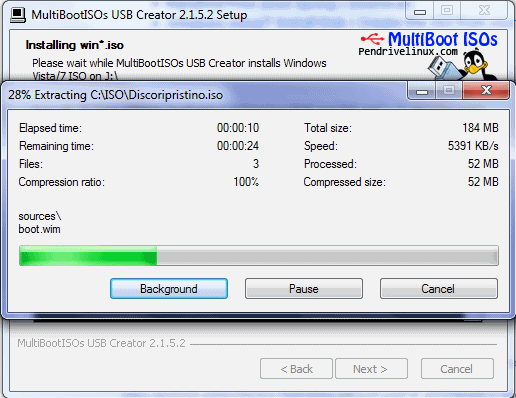This screenshot has width=516, height=398.
Task: Click the boot.wim filename text
Action: (x=40, y=230)
